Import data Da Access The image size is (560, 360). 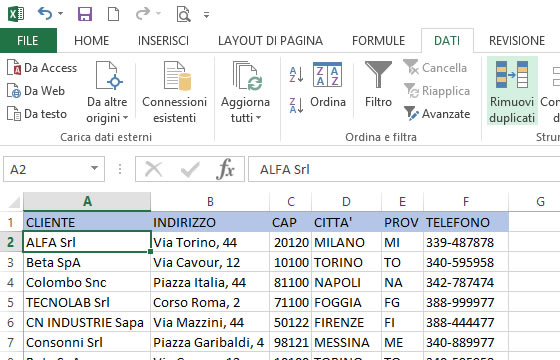click(42, 68)
